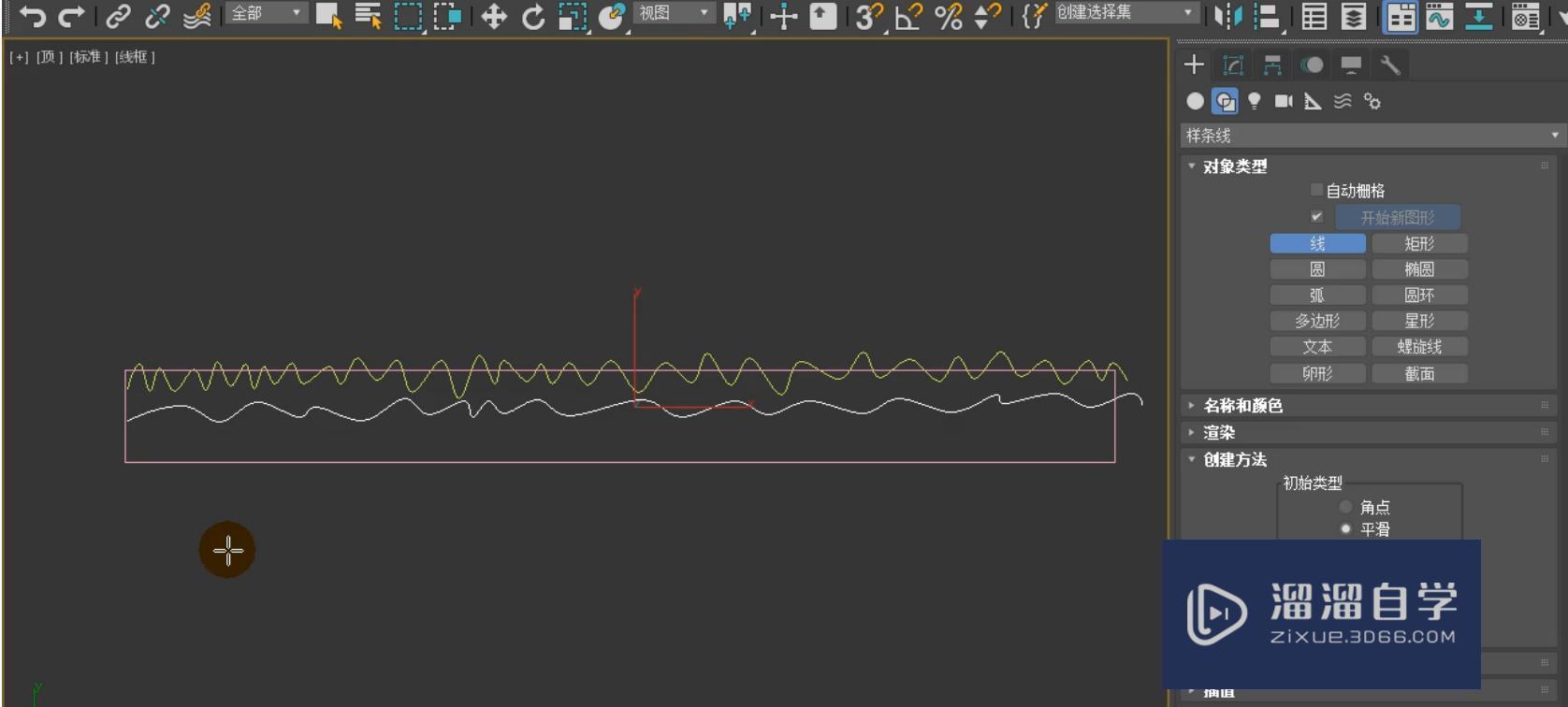Toggle Window/Crossing selection mode
The width and height of the screenshot is (1568, 707).
[x=448, y=16]
